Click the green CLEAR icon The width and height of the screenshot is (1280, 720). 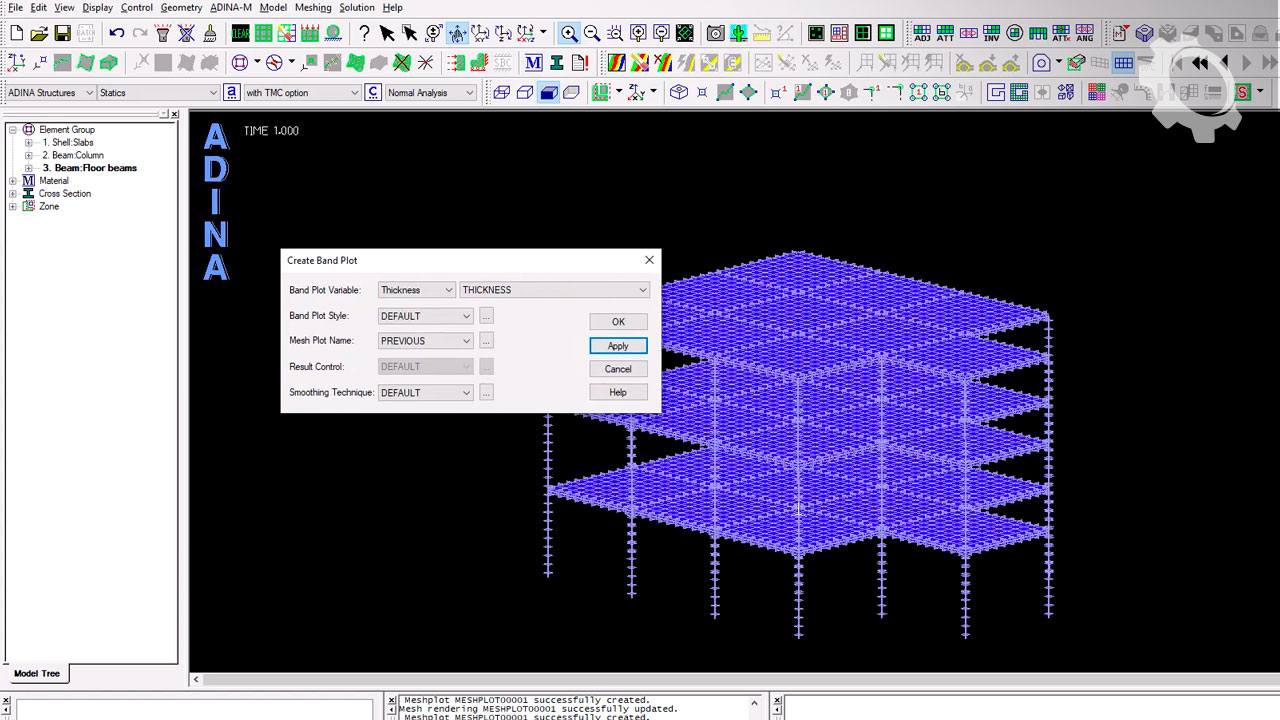click(x=240, y=34)
